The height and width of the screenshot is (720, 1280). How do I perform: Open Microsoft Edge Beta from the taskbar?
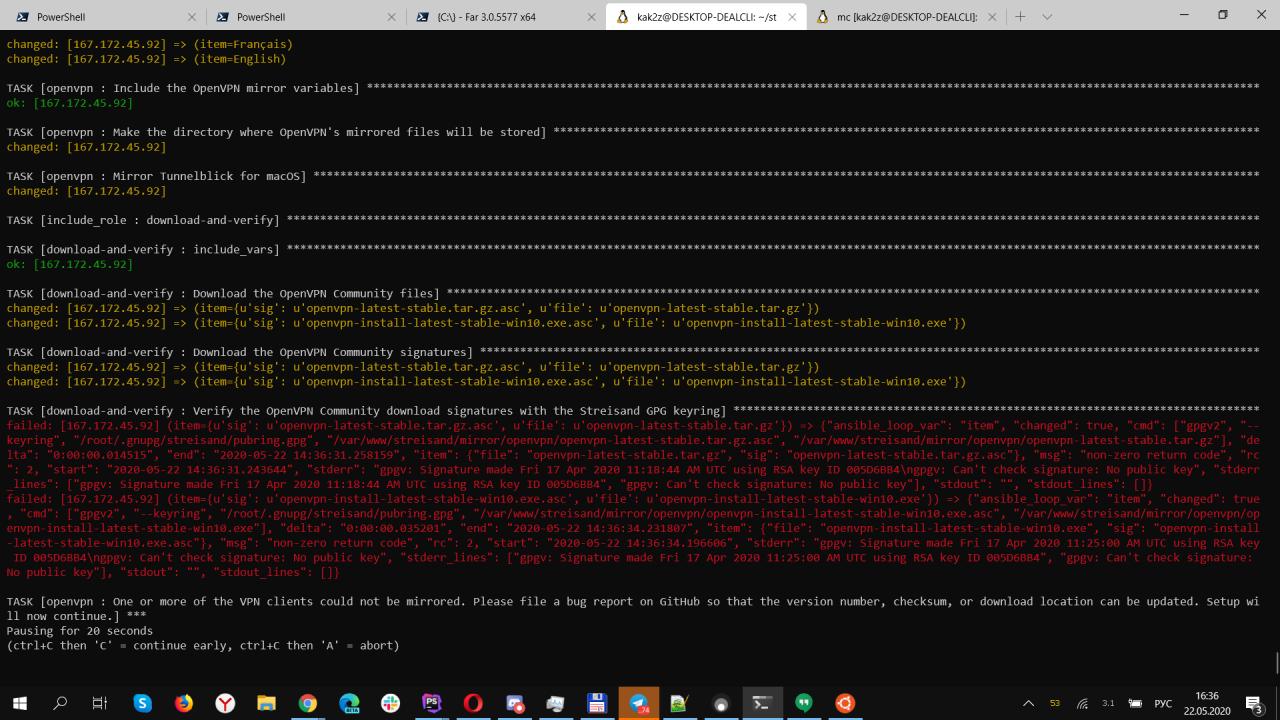[349, 703]
